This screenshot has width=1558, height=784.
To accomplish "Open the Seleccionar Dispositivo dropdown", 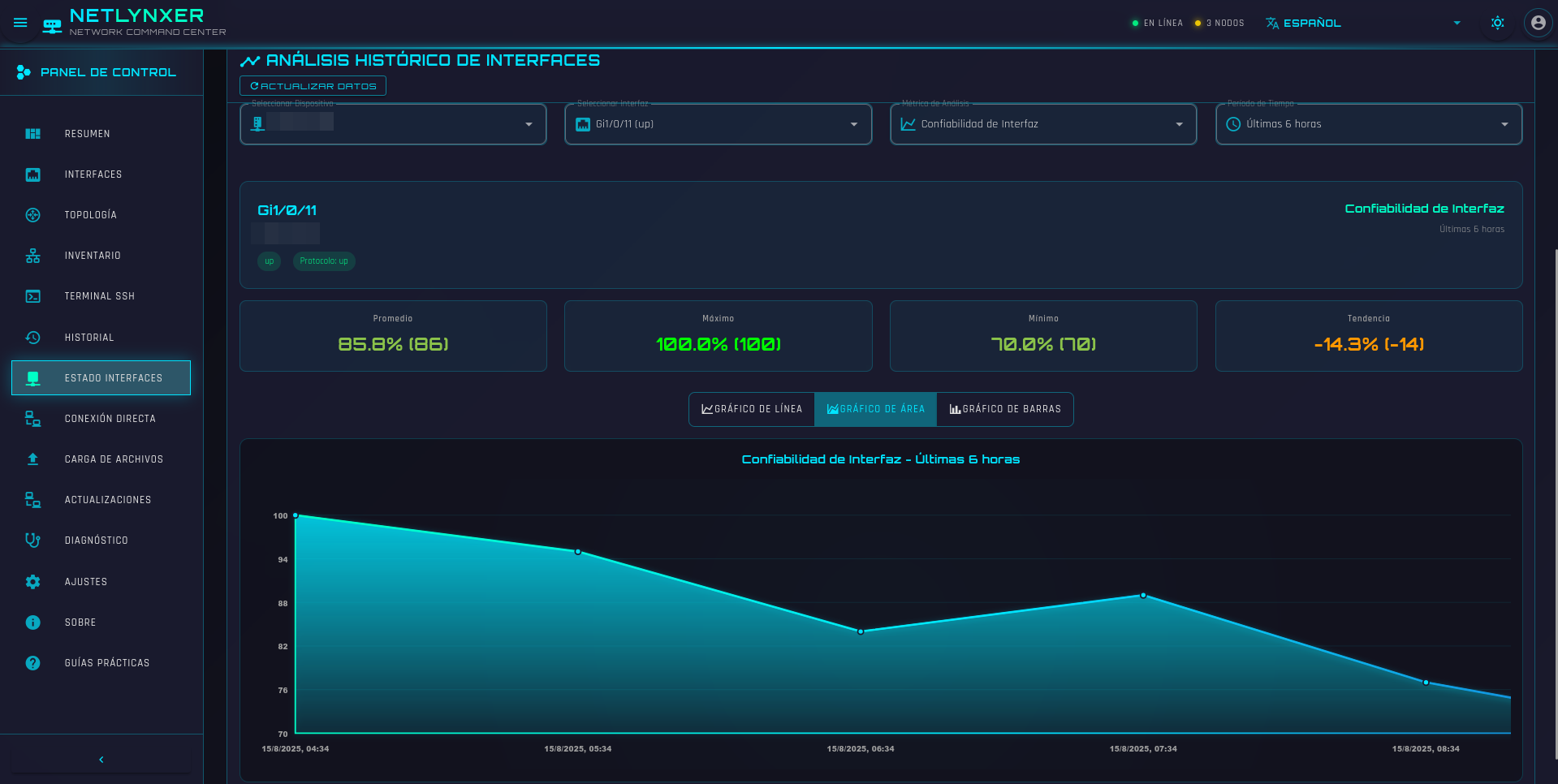I will tap(393, 124).
